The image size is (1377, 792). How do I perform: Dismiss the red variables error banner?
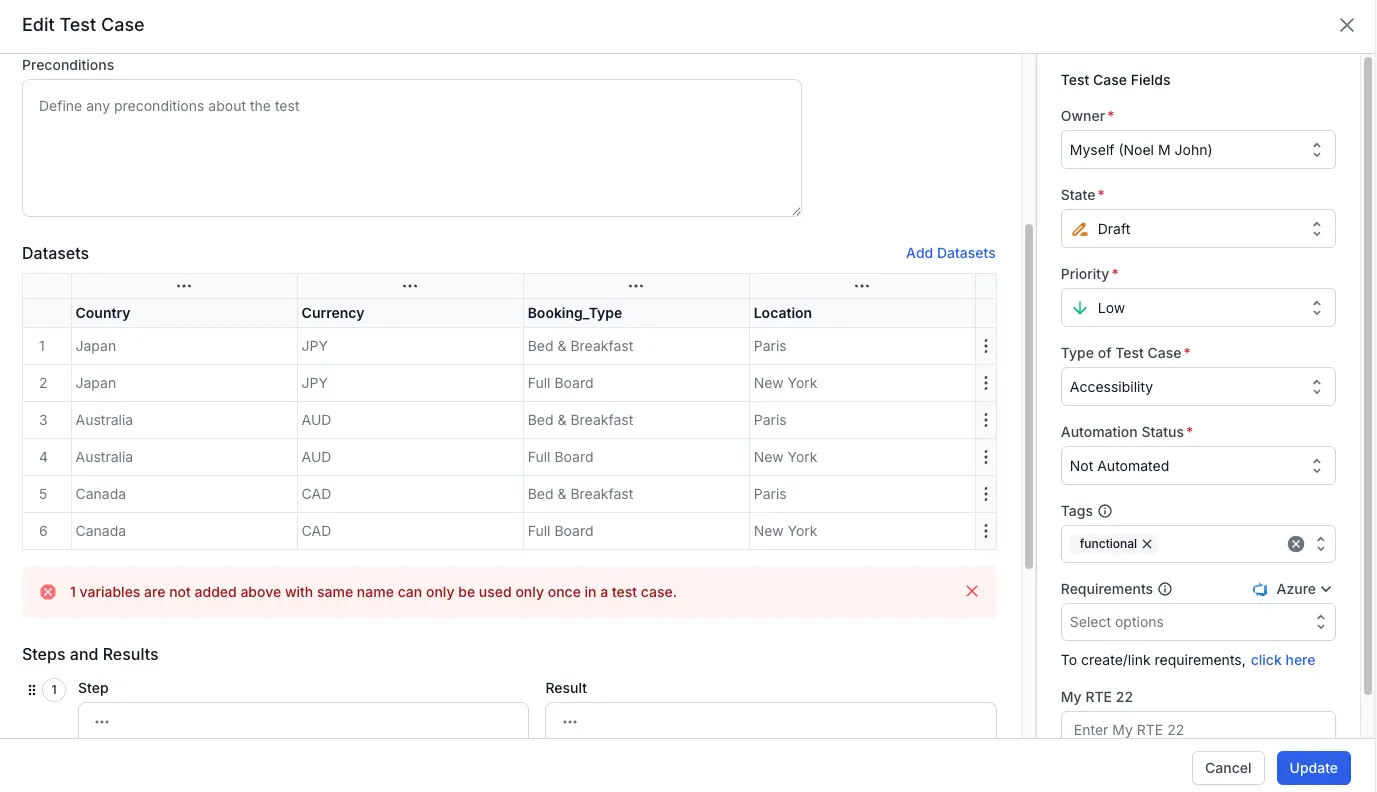point(971,592)
